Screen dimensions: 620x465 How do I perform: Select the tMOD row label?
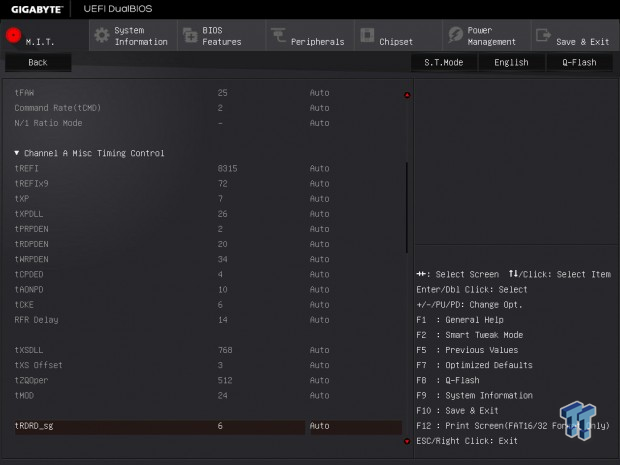click(x=24, y=395)
